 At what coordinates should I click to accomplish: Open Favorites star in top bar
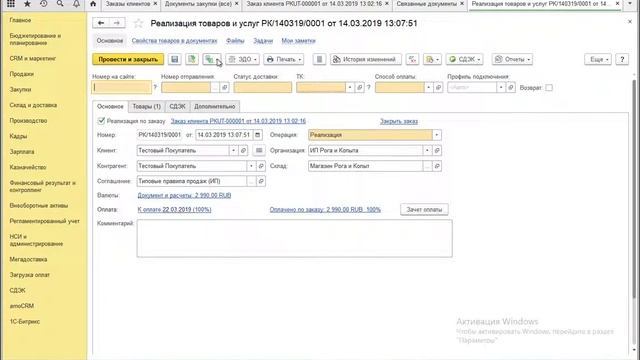click(x=27, y=4)
